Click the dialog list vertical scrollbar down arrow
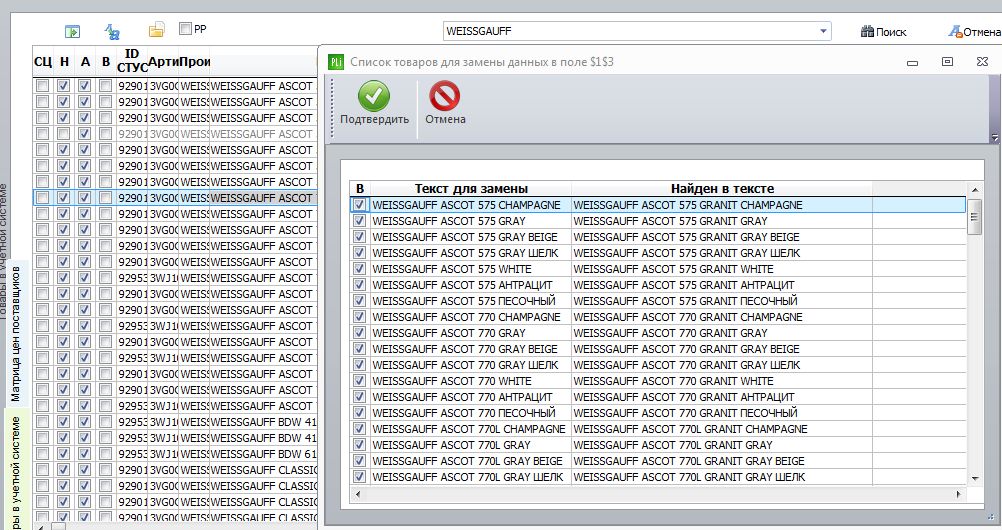The image size is (1002, 530). (975, 478)
